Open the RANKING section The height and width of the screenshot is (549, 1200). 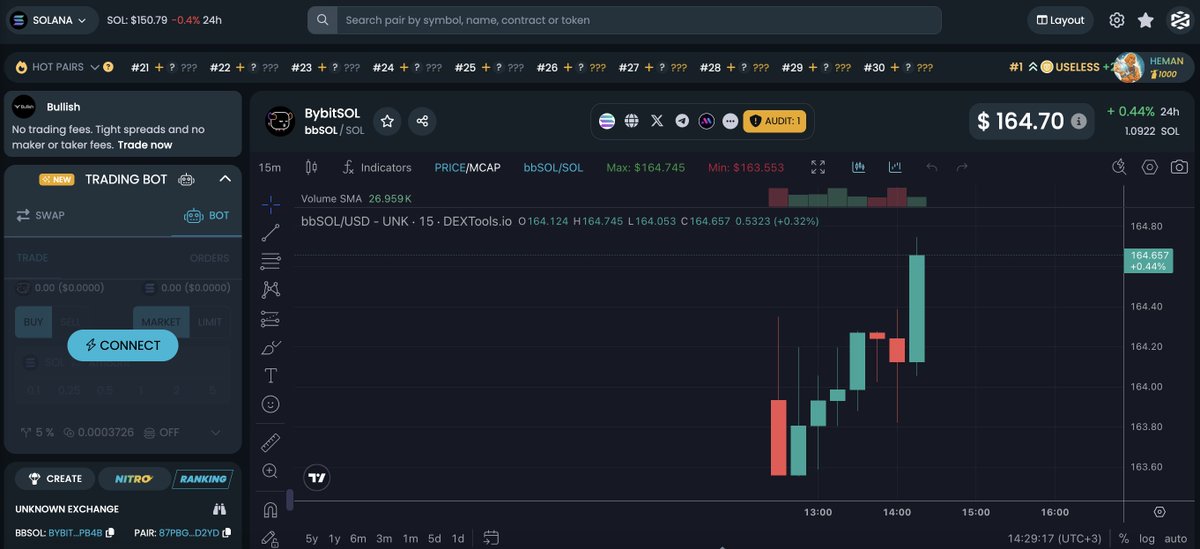tap(203, 479)
